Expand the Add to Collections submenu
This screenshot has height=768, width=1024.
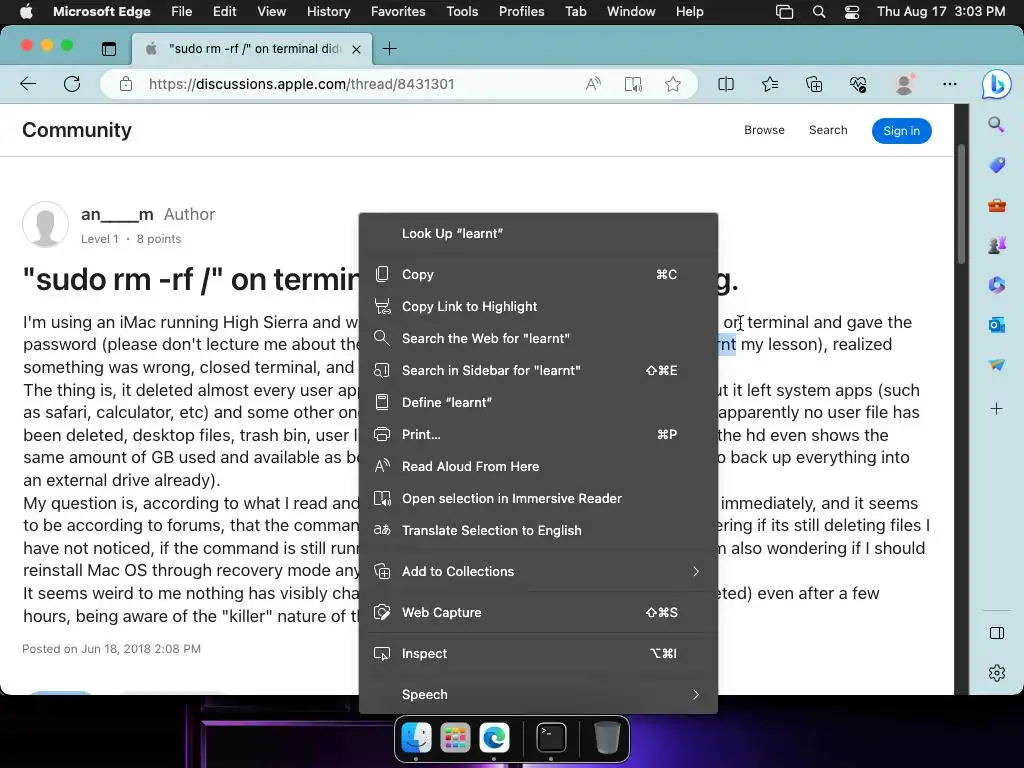(538, 572)
